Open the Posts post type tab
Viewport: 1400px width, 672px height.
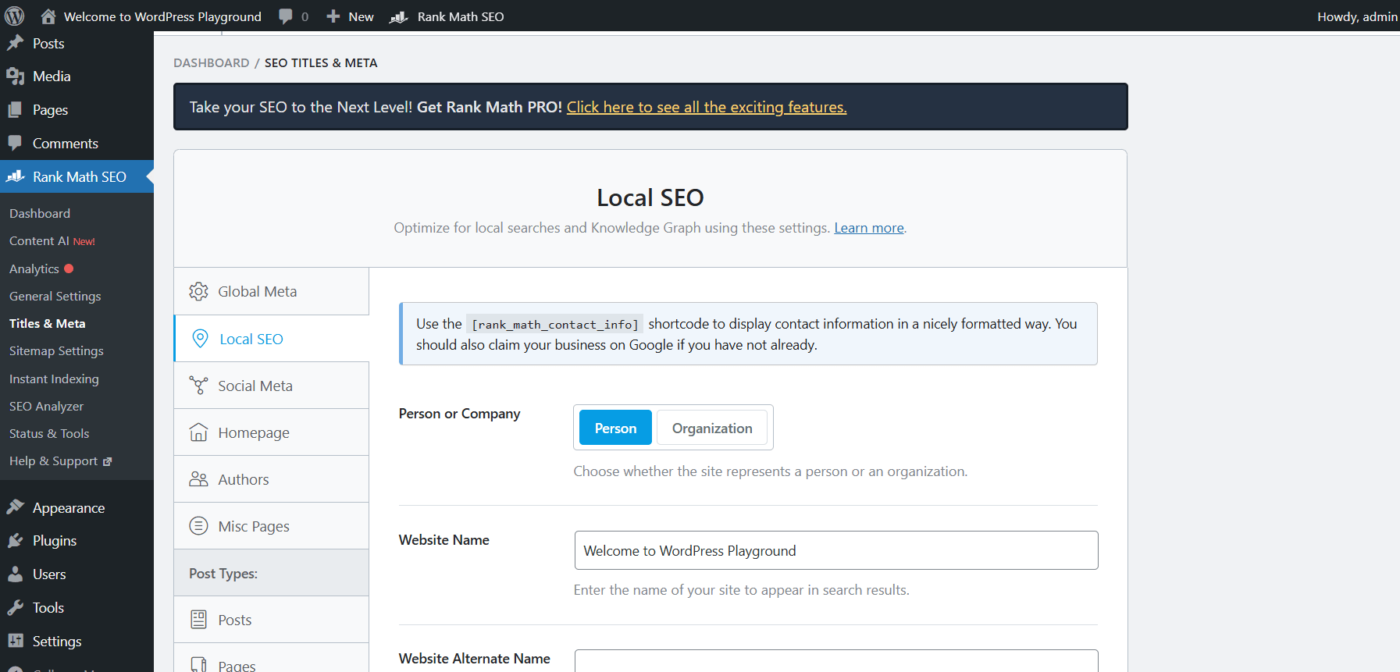click(271, 620)
